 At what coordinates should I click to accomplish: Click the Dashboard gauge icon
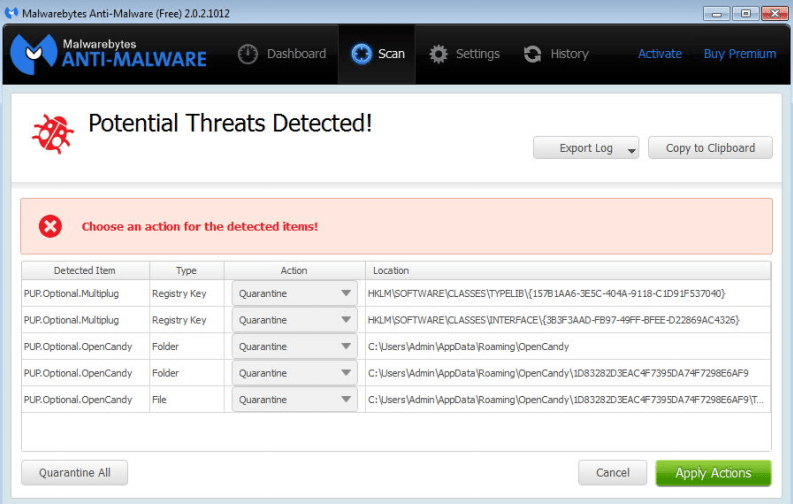coord(248,54)
